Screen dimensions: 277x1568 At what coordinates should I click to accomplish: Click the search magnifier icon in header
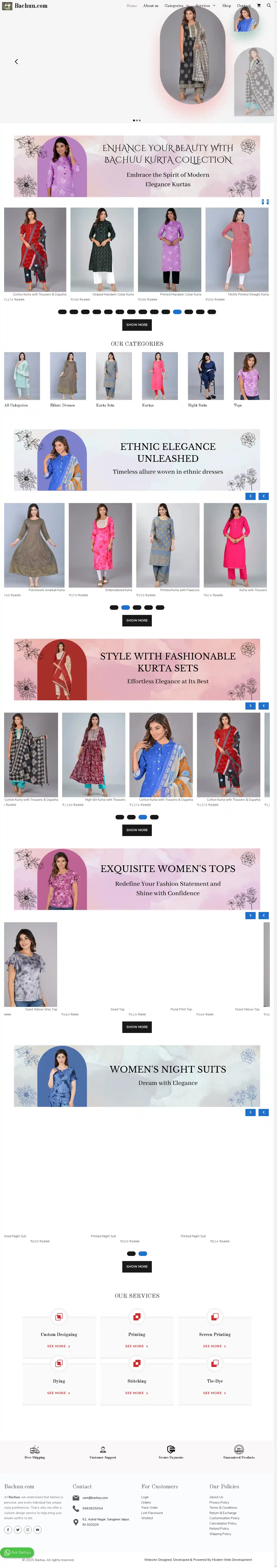tap(268, 6)
